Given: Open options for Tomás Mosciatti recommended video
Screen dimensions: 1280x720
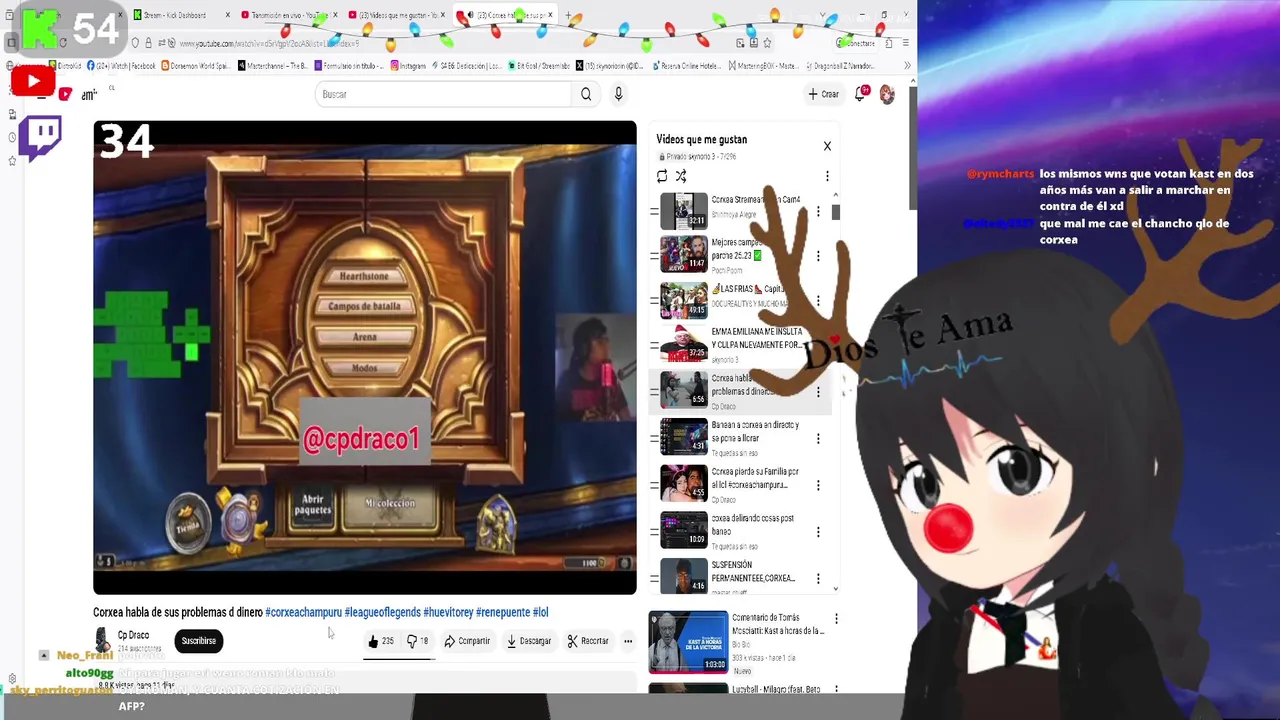Looking at the screenshot, I should pos(836,619).
